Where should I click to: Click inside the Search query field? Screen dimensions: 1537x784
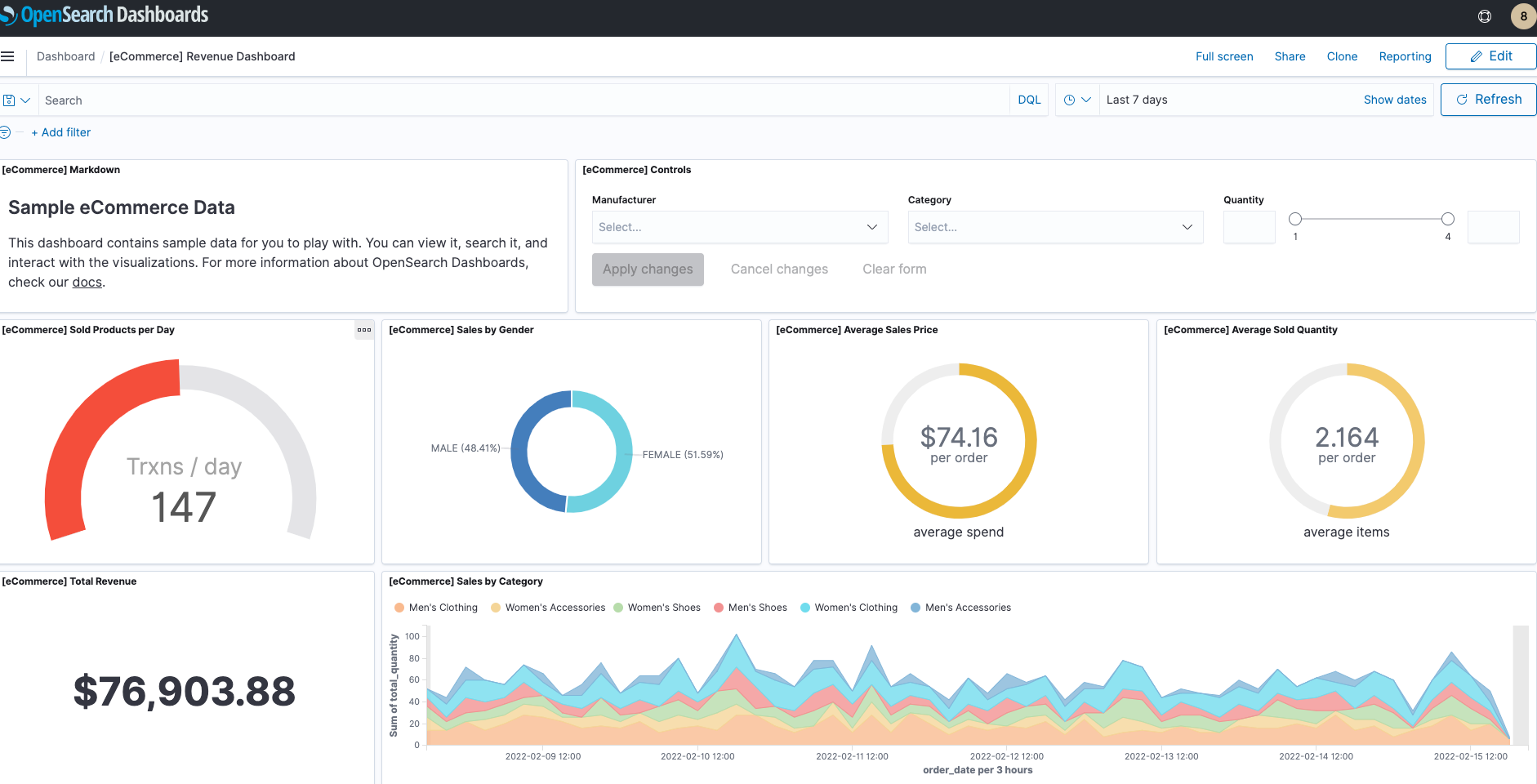[x=327, y=100]
